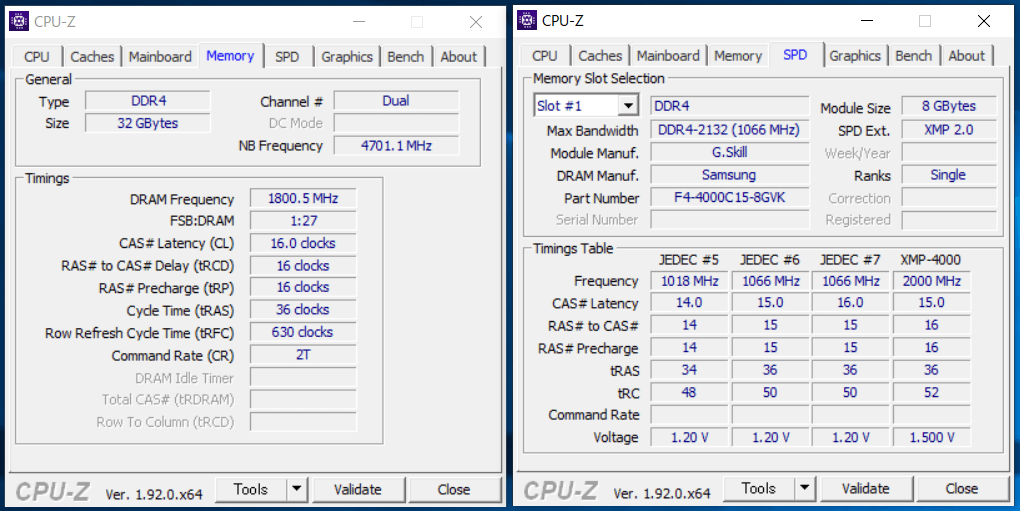Click Validate button in right window
Image resolution: width=1020 pixels, height=511 pixels.
click(866, 488)
